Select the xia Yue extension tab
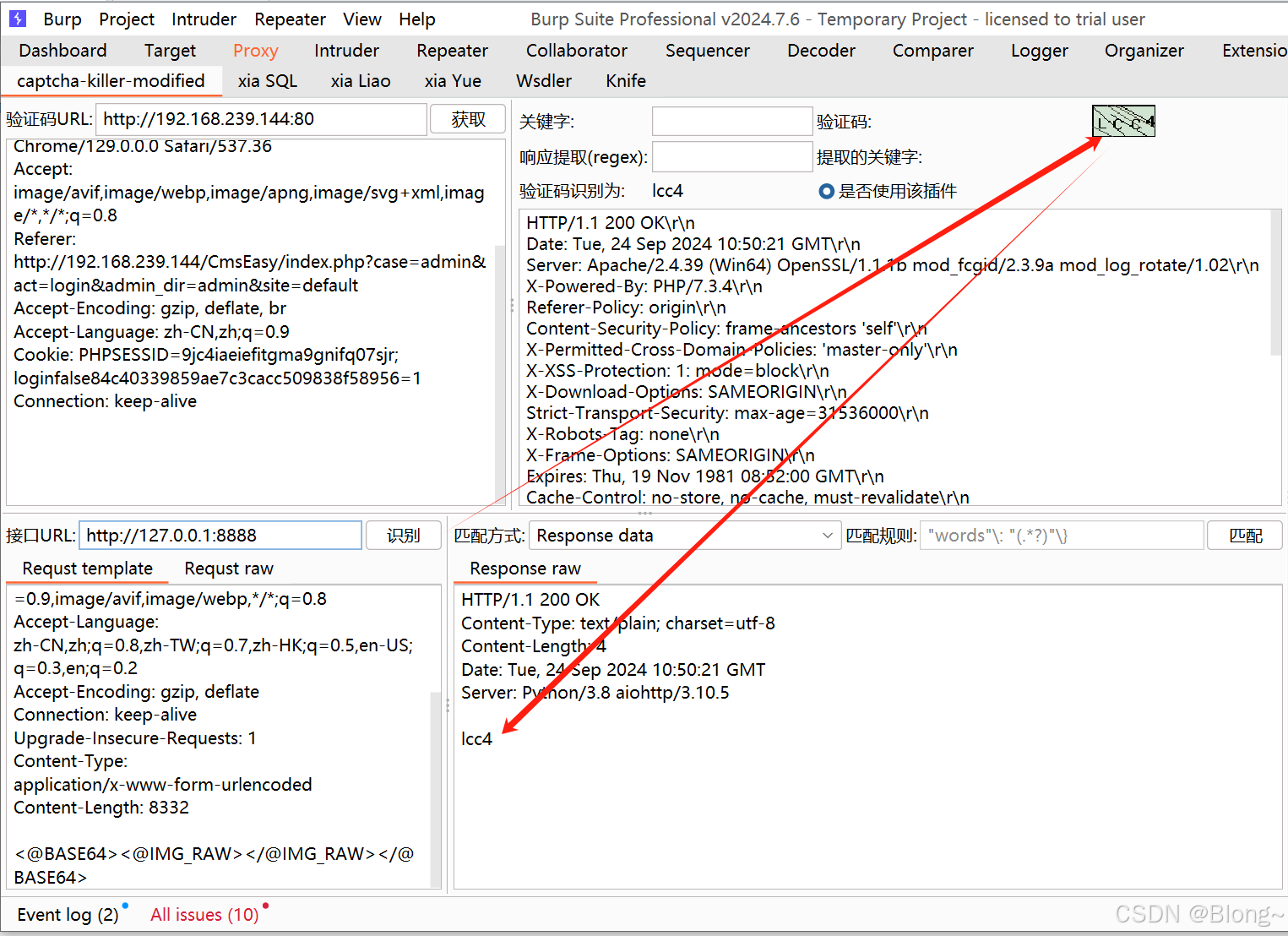The width and height of the screenshot is (1288, 936). (453, 81)
